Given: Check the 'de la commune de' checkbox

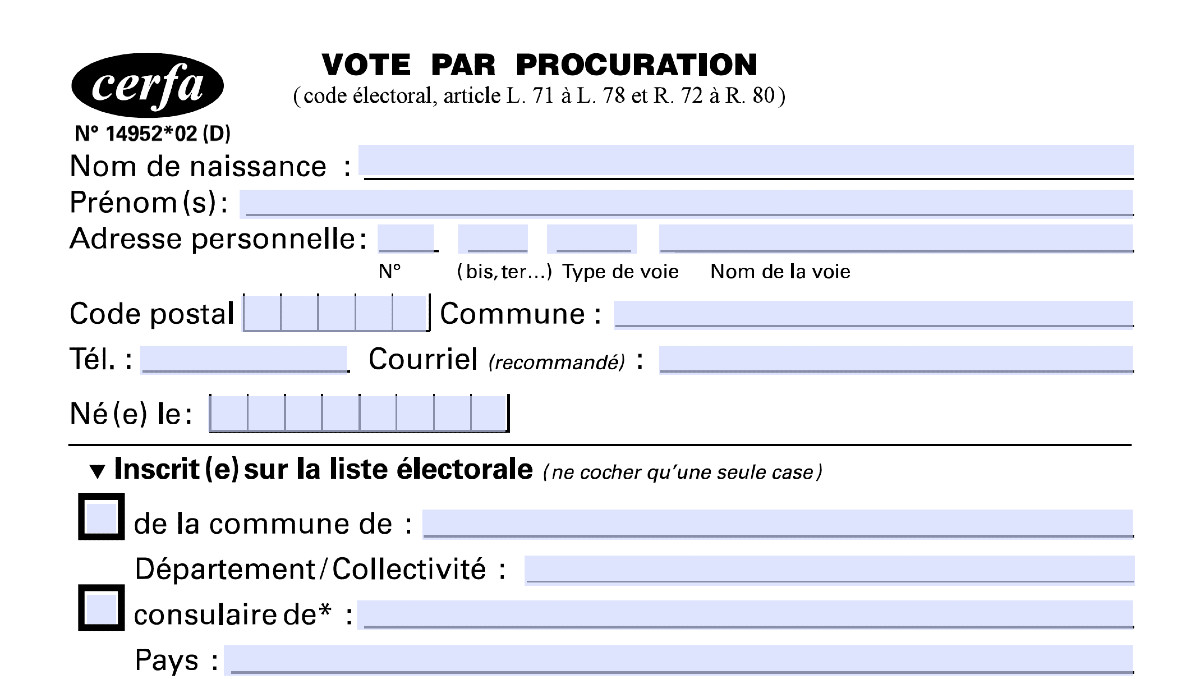Looking at the screenshot, I should point(101,520).
